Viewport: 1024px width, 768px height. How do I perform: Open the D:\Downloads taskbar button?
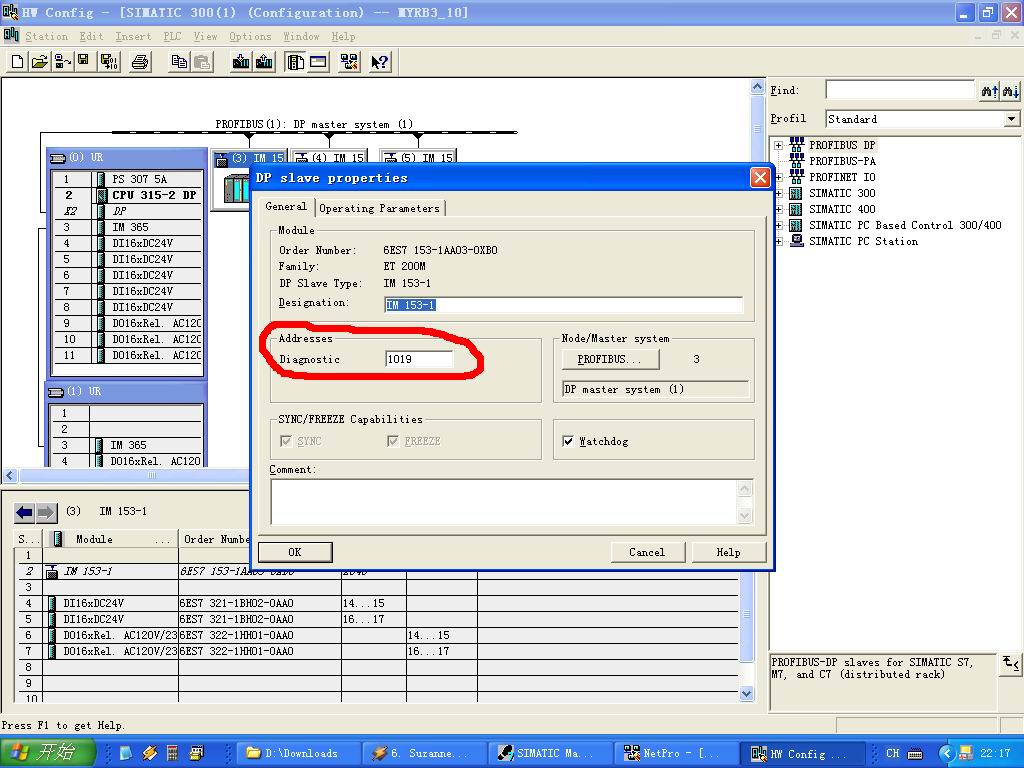click(296, 753)
